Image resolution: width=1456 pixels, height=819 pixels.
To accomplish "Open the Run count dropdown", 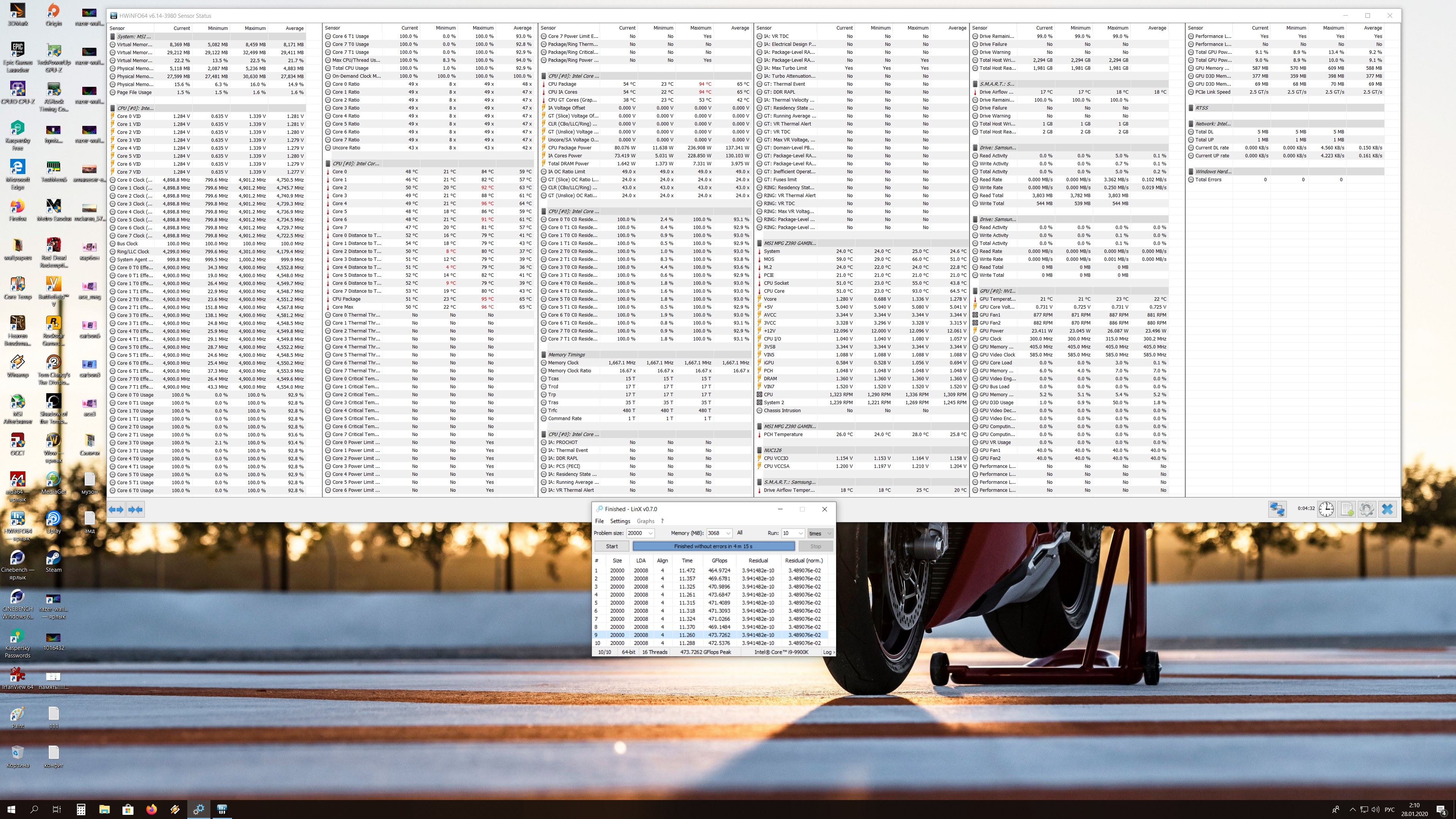I will tap(800, 533).
